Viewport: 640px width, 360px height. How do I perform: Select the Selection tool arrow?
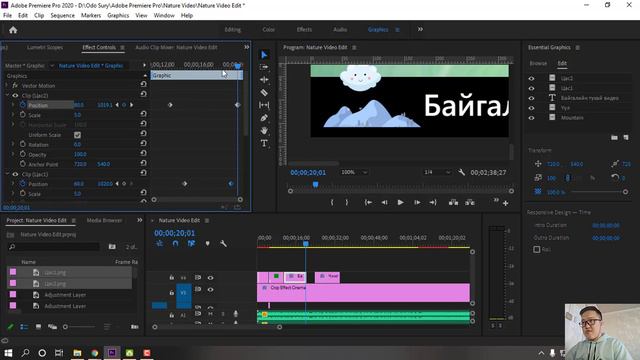tap(264, 55)
